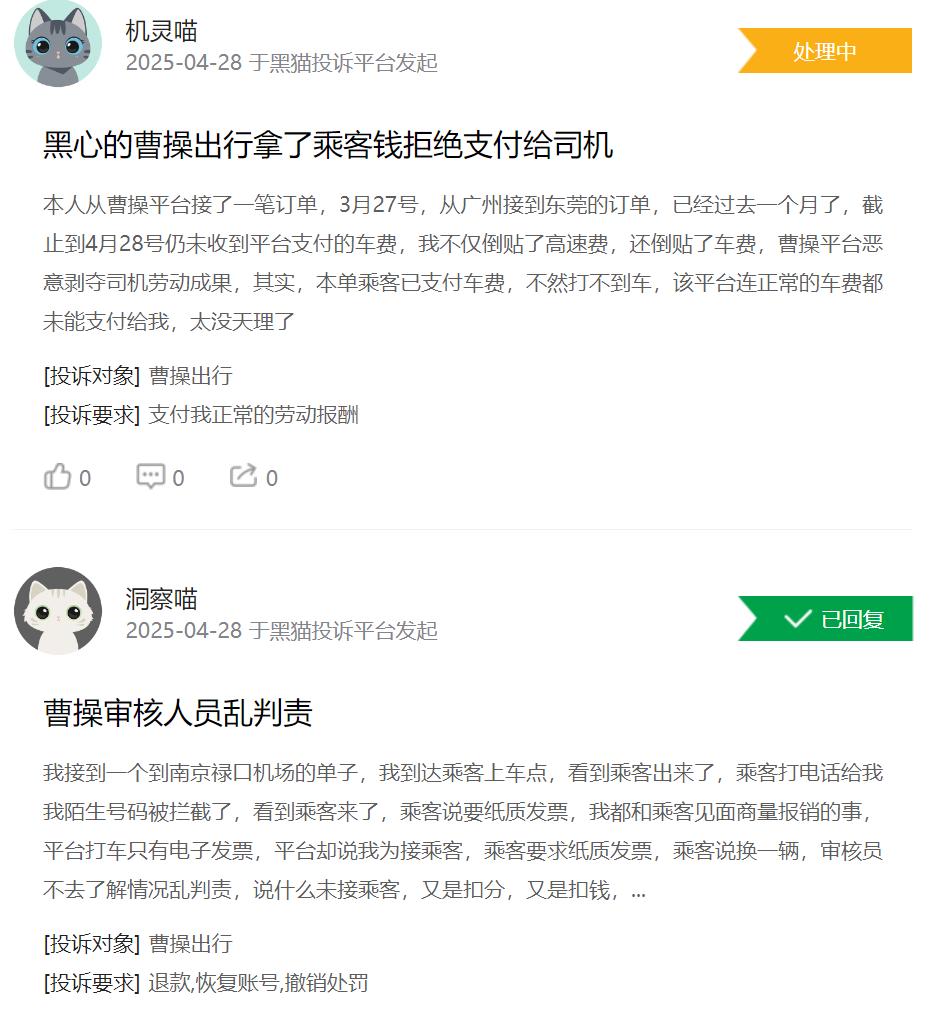Click first post body text about 广州接到东莞
Image resolution: width=933 pixels, height=1013 pixels.
point(463,263)
